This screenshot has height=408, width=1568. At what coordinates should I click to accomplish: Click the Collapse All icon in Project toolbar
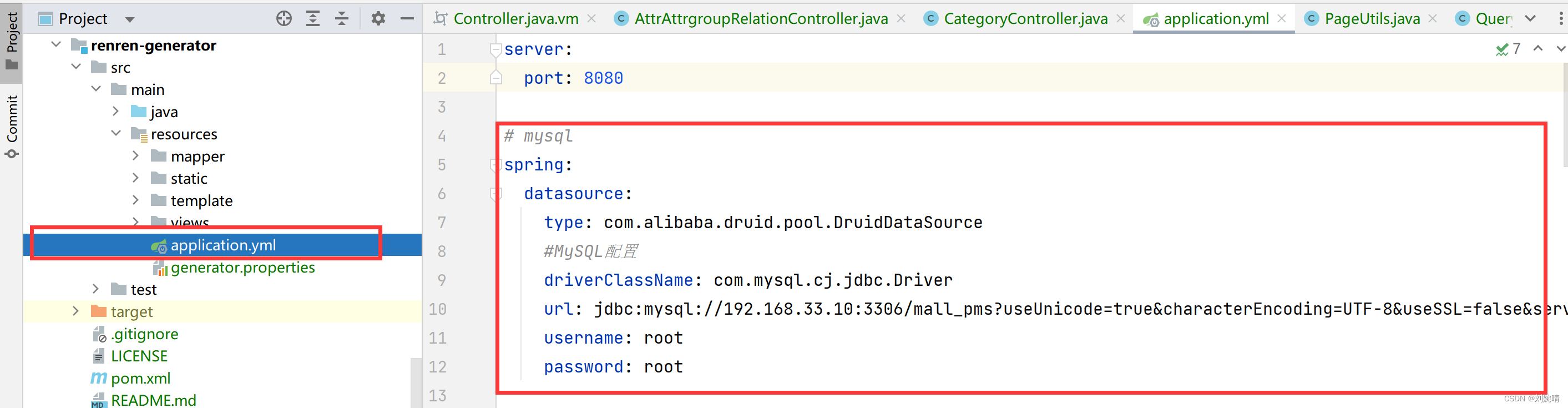[342, 19]
